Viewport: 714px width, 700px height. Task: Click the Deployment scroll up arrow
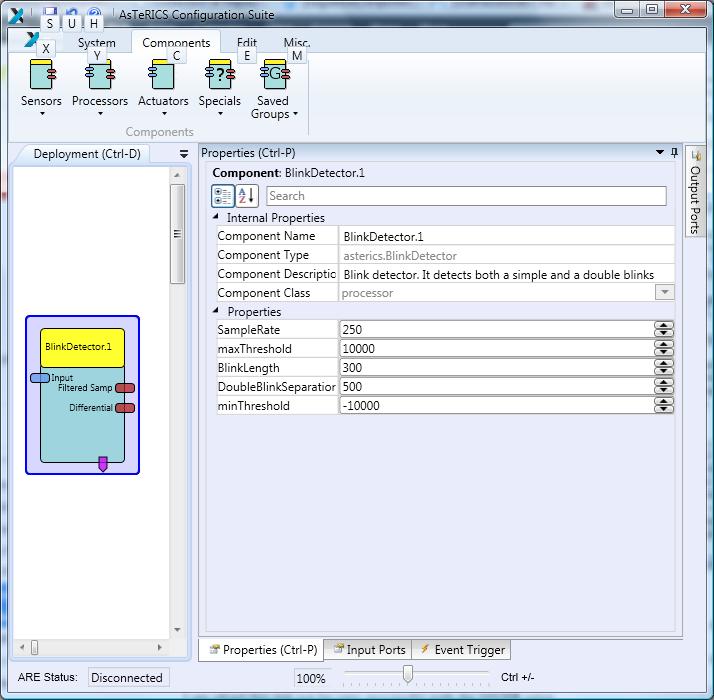point(177,175)
